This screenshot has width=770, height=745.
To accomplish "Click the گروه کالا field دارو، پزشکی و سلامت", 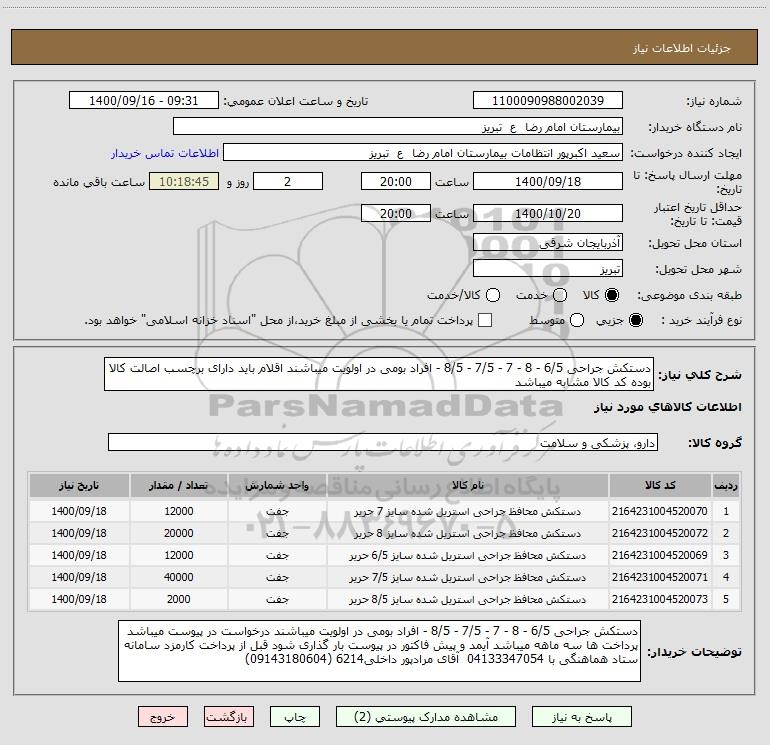I will [x=383, y=442].
